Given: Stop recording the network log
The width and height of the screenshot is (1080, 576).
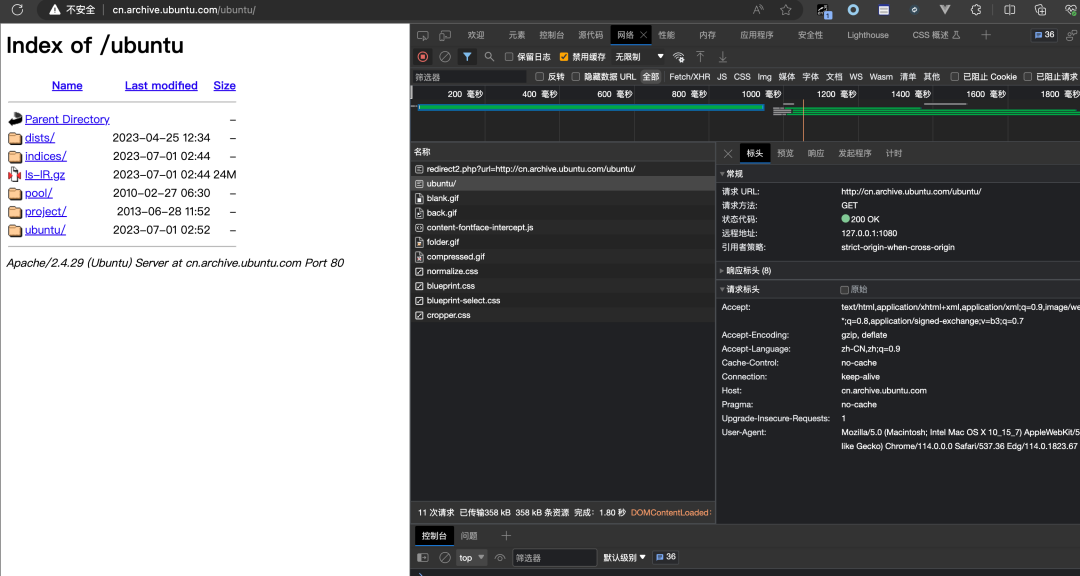Looking at the screenshot, I should point(423,56).
